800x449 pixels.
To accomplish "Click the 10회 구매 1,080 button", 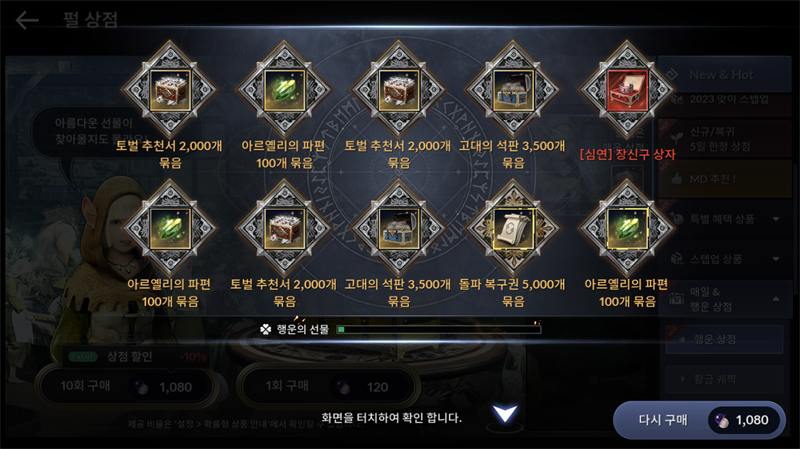I will pyautogui.click(x=126, y=386).
